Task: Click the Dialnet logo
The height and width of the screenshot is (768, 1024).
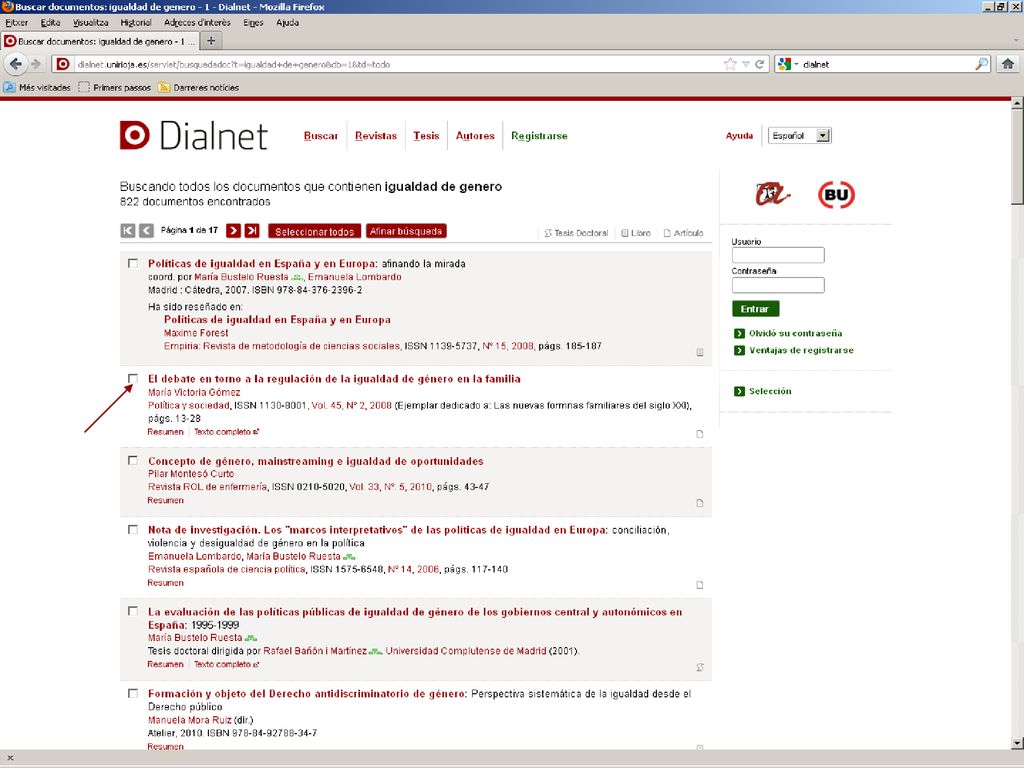Action: [193, 135]
